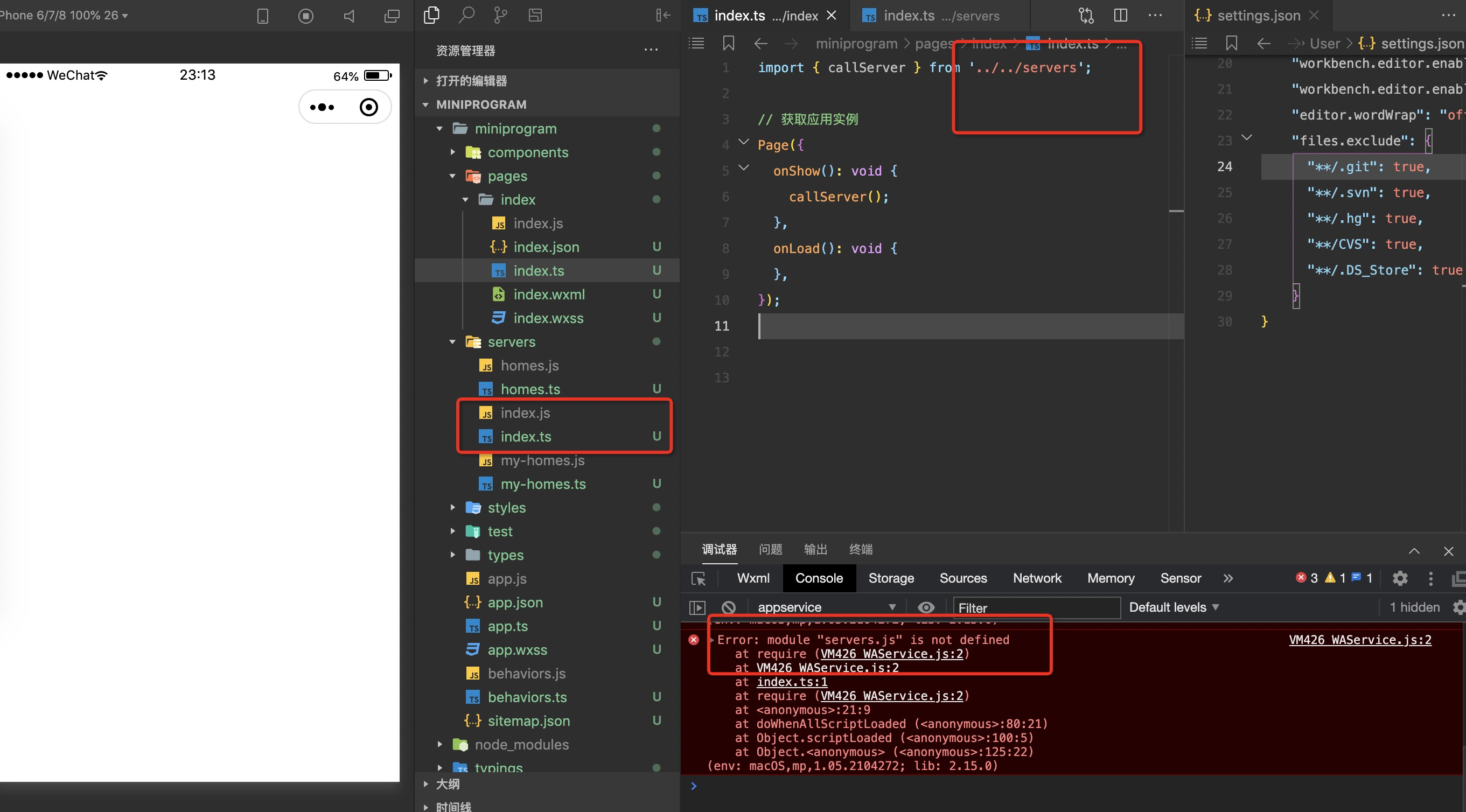Click the simulator stop record icon
This screenshot has height=812, width=1466.
pos(305,16)
